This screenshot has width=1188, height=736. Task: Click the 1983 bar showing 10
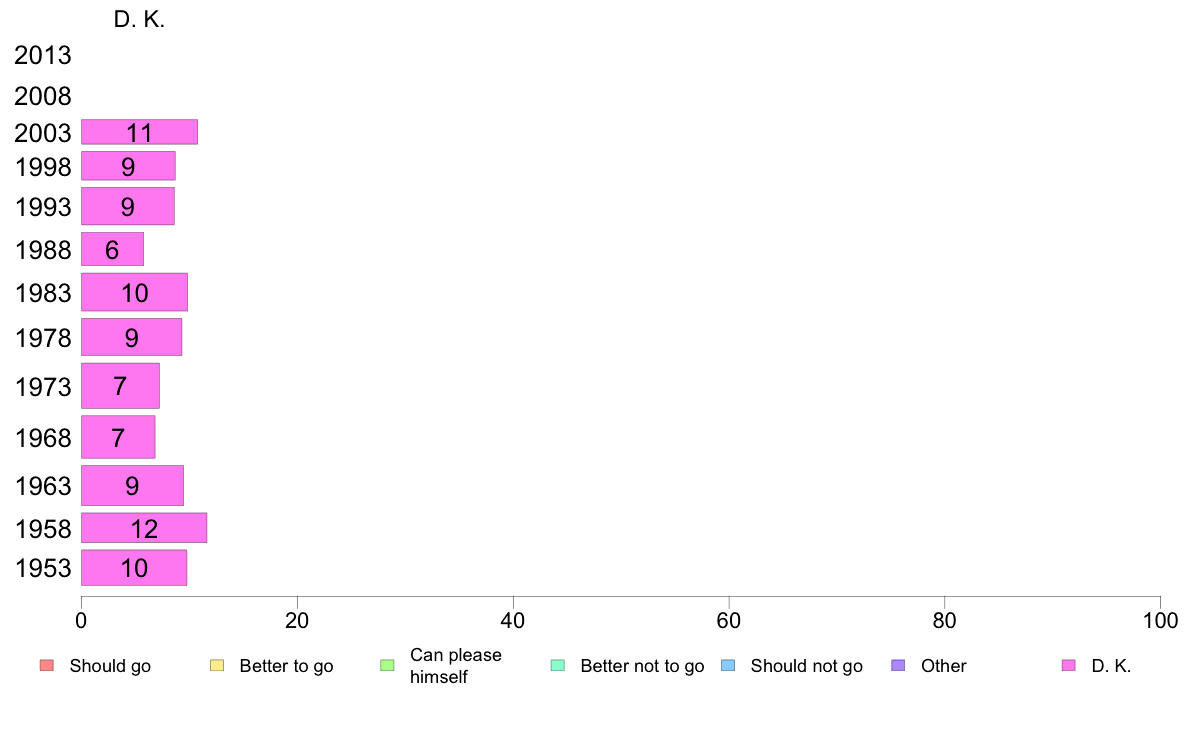[x=134, y=292]
